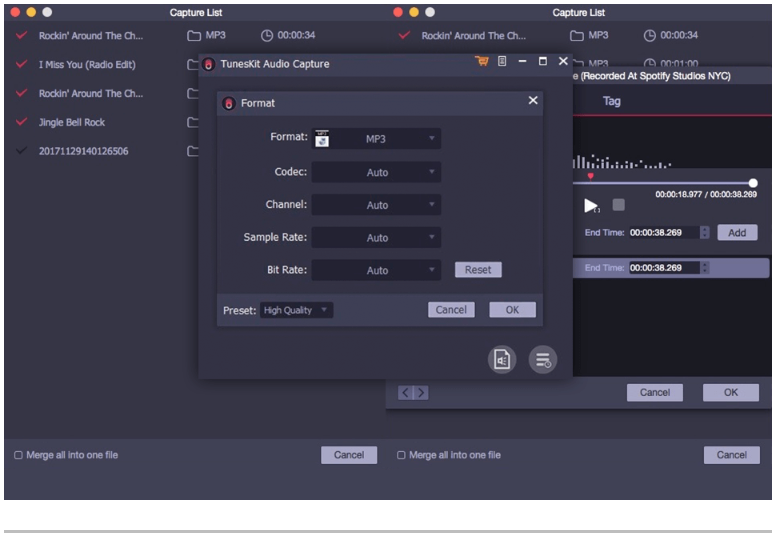Open the Channel dropdown
This screenshot has width=777, height=538.
(x=376, y=205)
